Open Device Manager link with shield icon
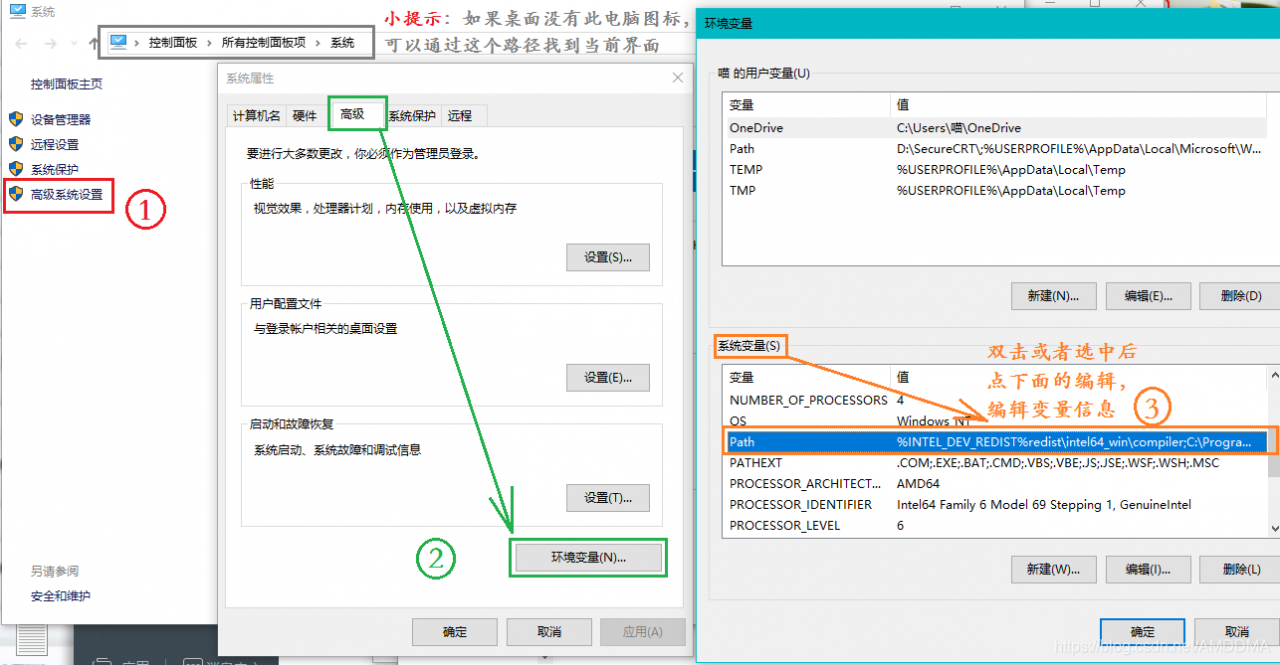The width and height of the screenshot is (1280, 665). [x=60, y=119]
